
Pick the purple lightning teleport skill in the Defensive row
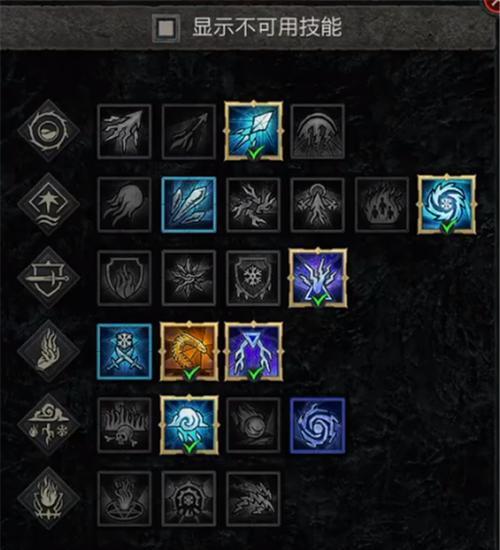tap(318, 277)
